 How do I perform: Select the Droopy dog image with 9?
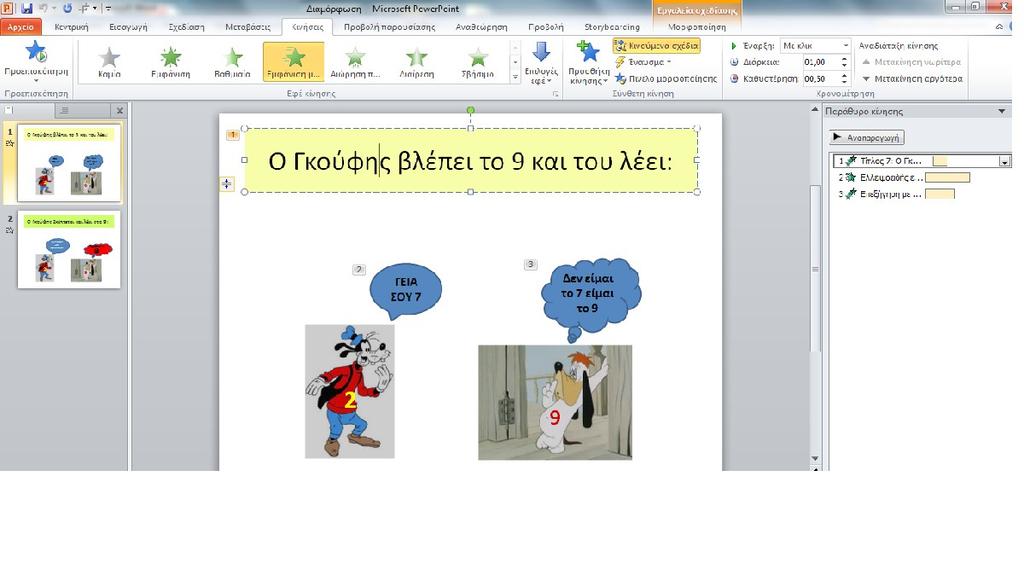(x=555, y=402)
